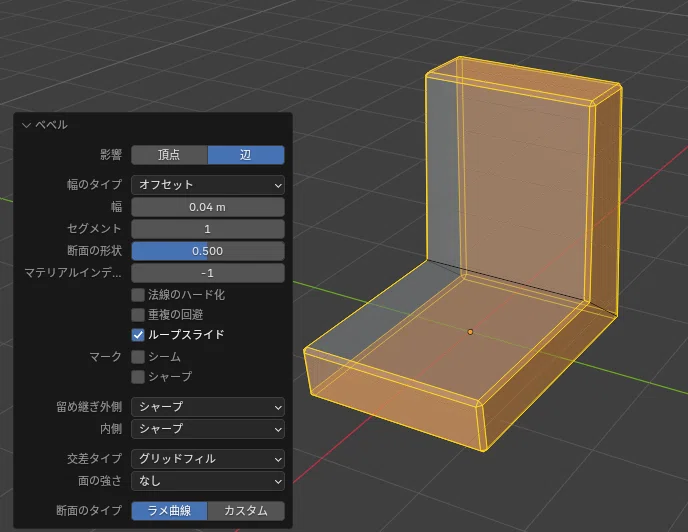Open 交差タイプ グリッドフィル dropdown

[208, 459]
